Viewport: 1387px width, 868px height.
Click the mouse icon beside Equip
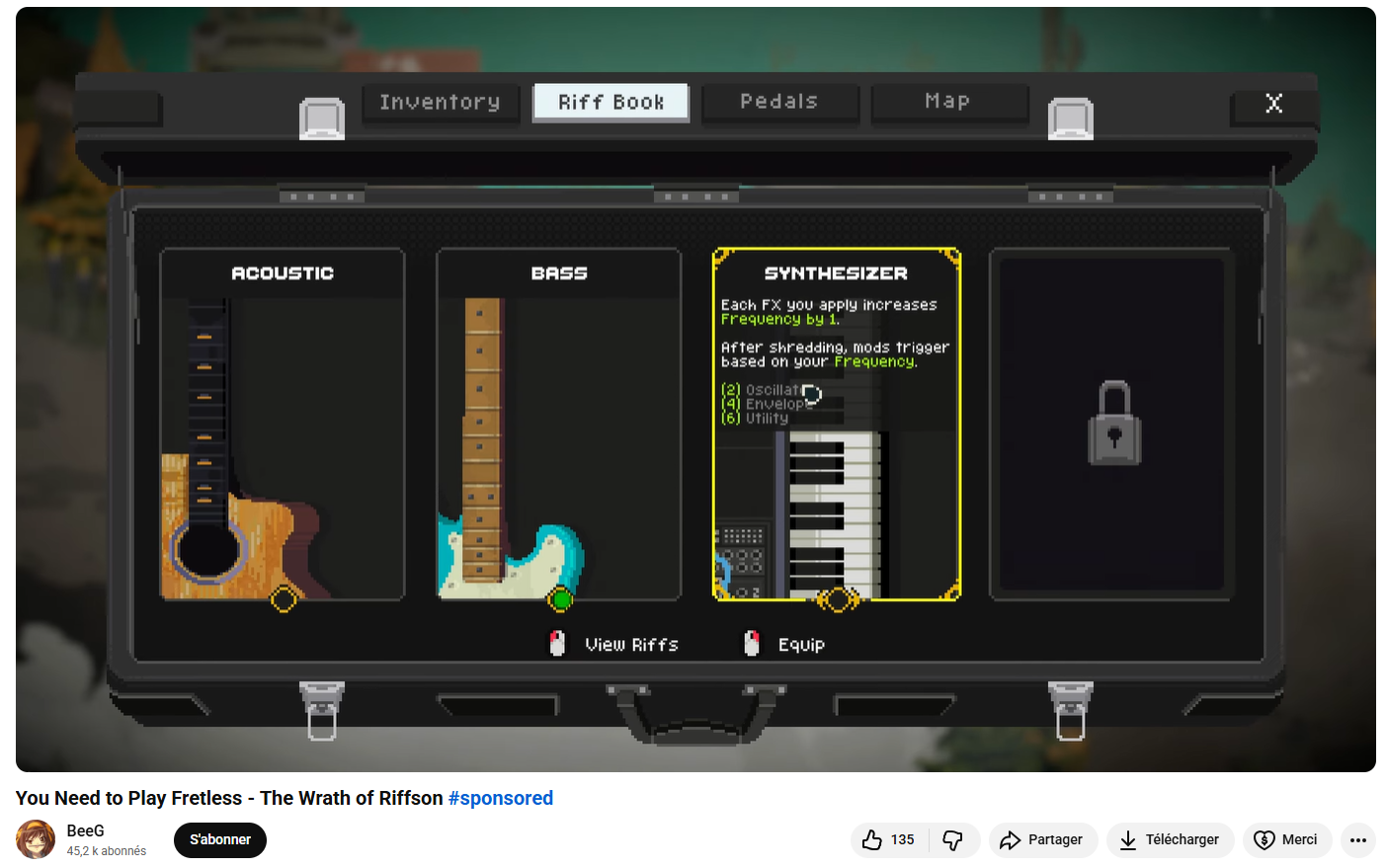pyautogui.click(x=752, y=644)
